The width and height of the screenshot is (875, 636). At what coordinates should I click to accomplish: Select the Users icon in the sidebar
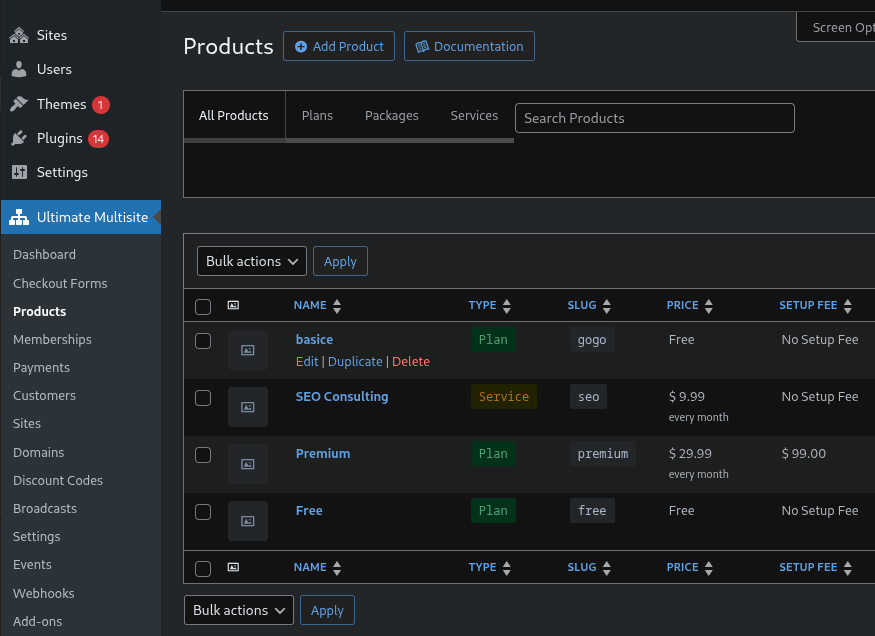click(x=20, y=69)
